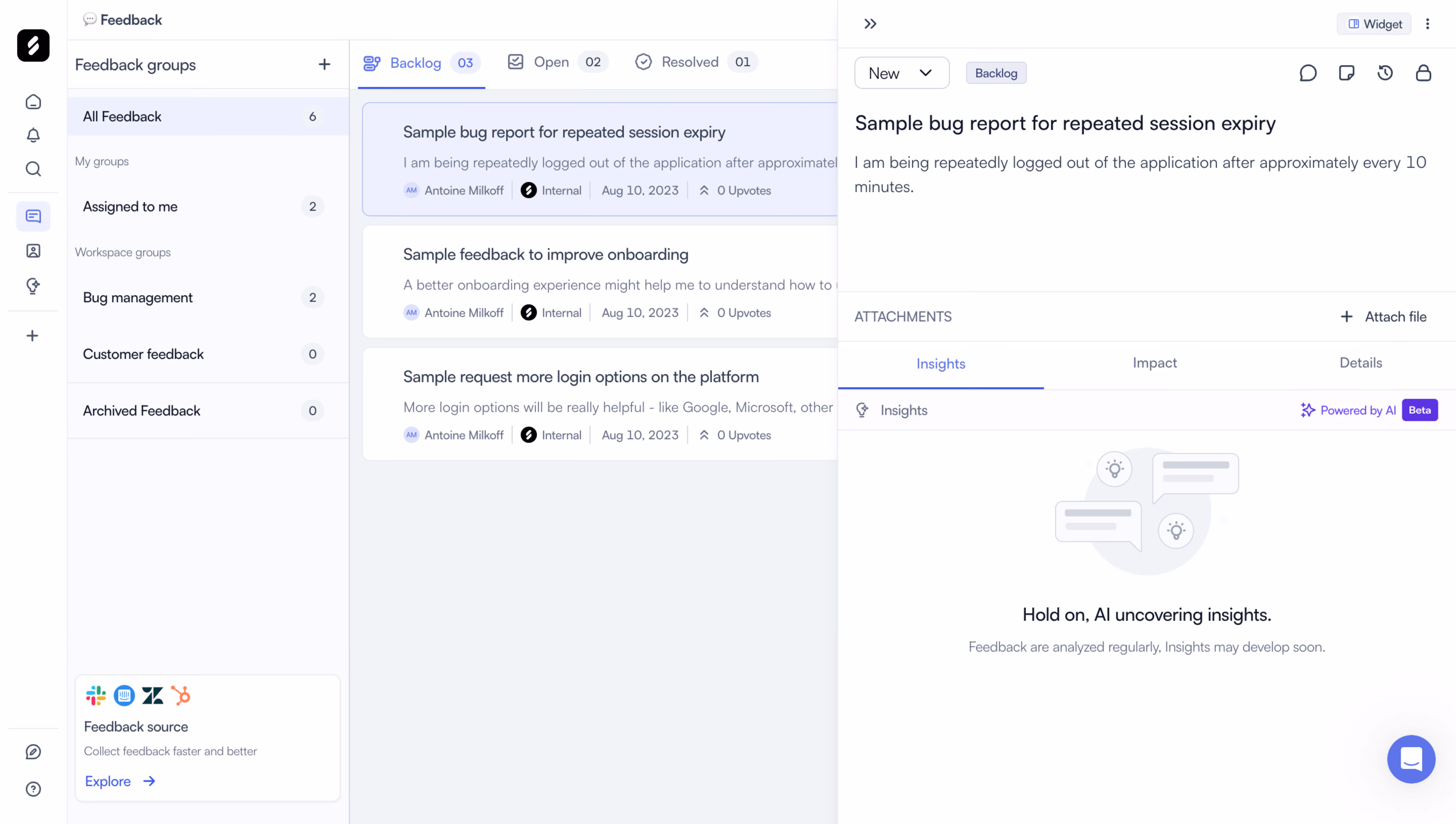1456x824 pixels.
Task: Open the home icon in left sidebar
Action: (33, 102)
